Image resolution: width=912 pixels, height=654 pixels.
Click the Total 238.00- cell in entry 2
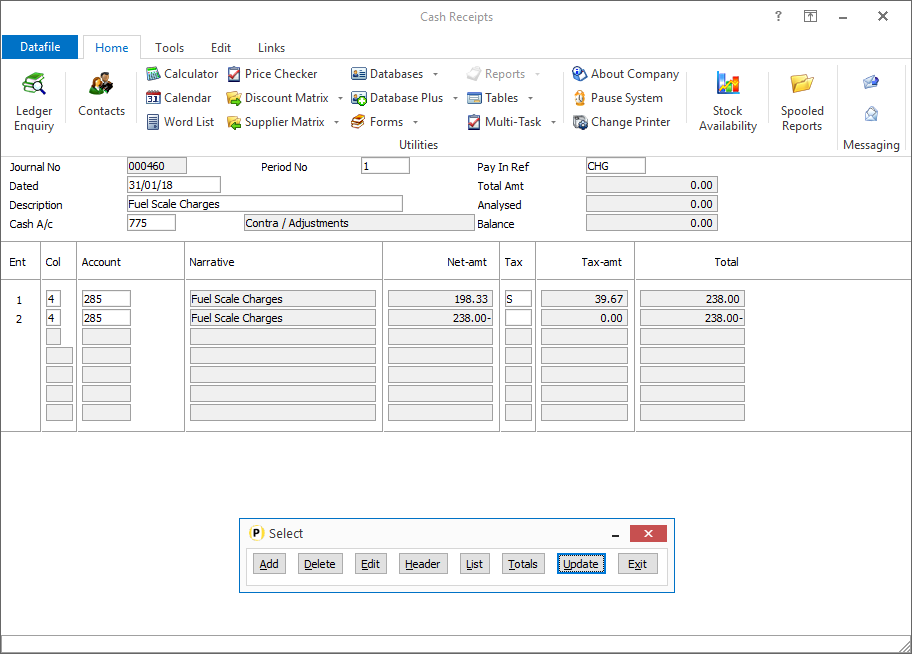692,318
